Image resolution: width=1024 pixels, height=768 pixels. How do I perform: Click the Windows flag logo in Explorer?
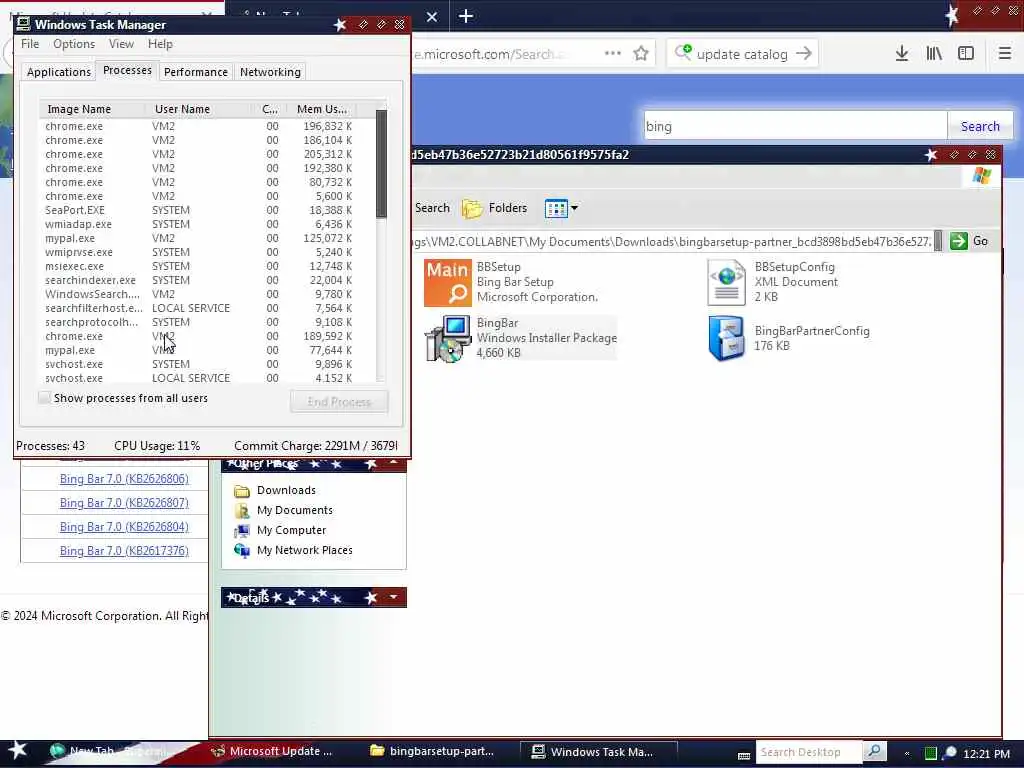[x=982, y=176]
